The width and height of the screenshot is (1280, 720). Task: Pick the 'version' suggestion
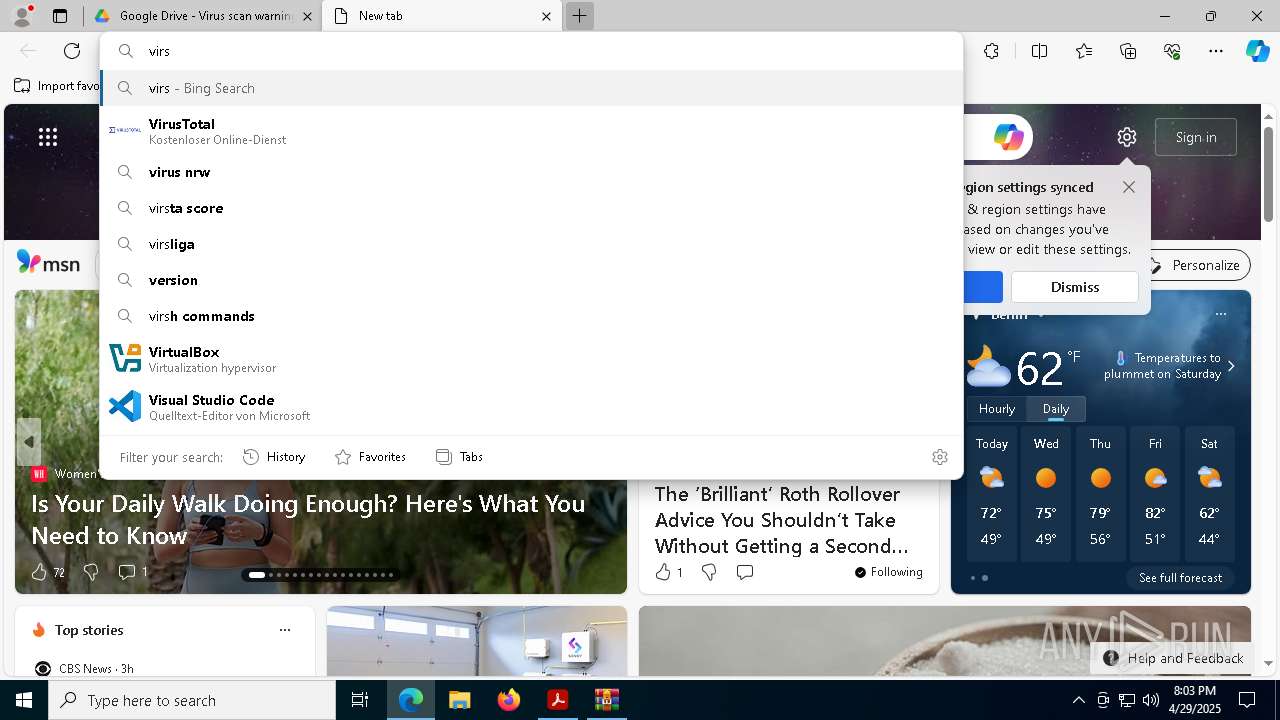click(x=531, y=280)
